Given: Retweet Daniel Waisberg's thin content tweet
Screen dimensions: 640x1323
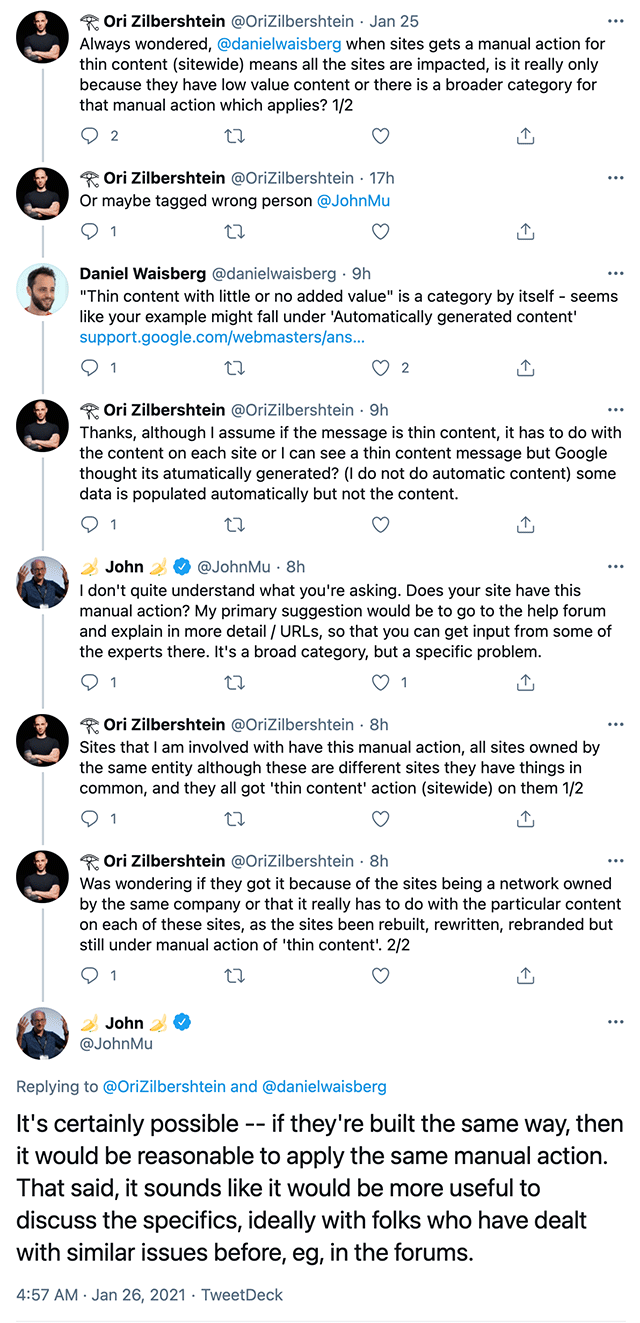Looking at the screenshot, I should pos(235,368).
